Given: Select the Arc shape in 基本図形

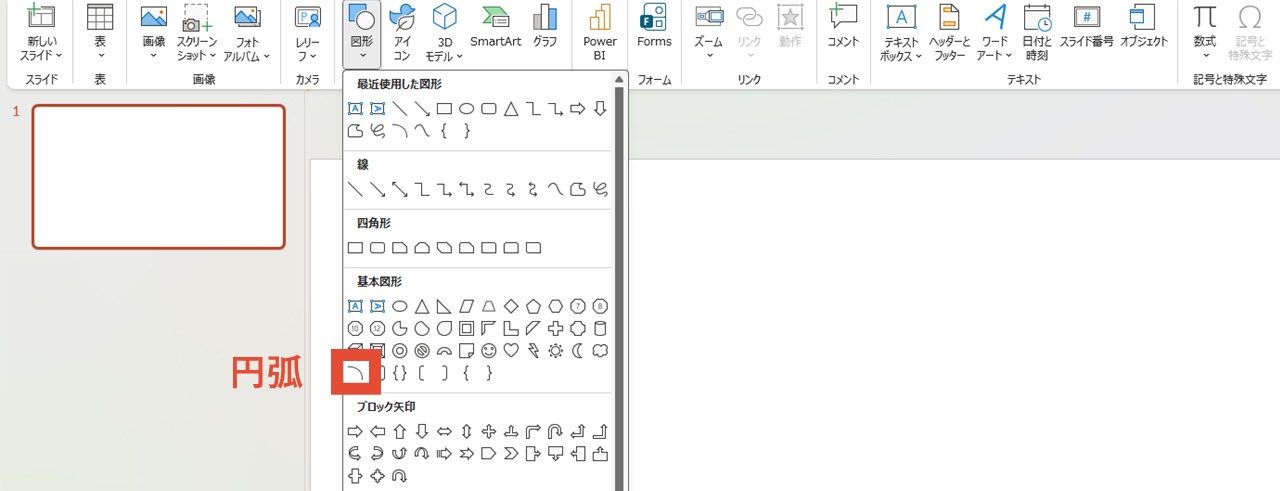Looking at the screenshot, I should pos(356,372).
